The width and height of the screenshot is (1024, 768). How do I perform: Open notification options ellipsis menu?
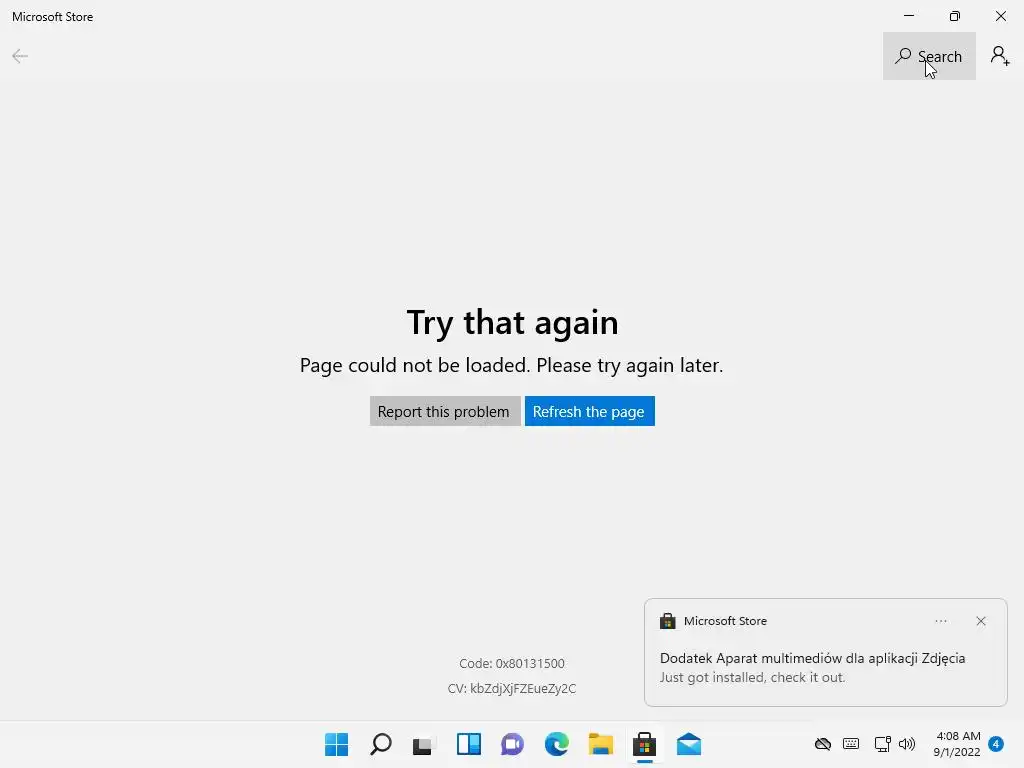(940, 621)
